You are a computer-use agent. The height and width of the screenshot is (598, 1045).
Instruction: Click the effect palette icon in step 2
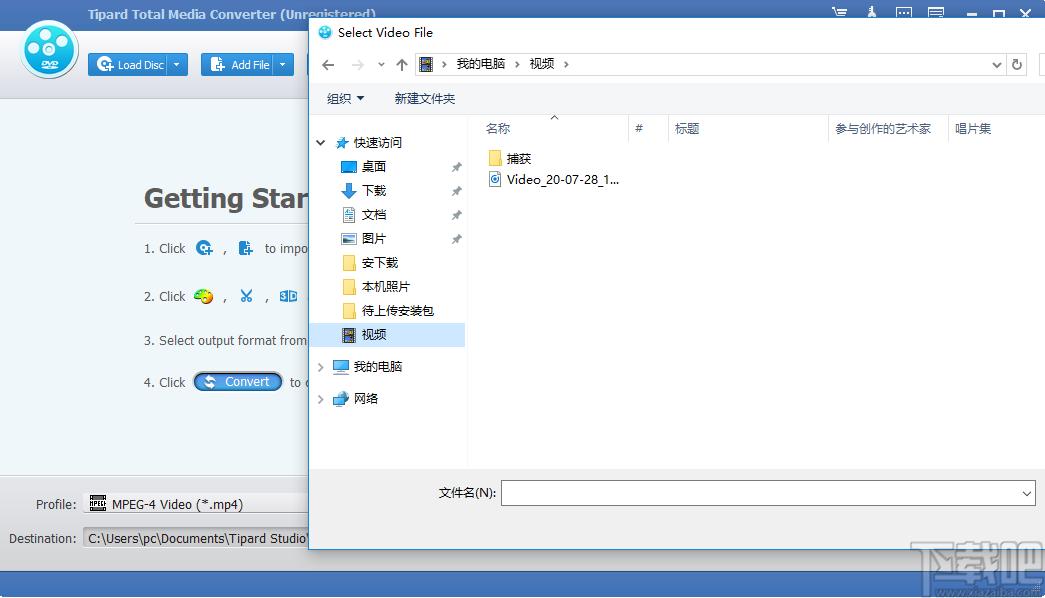coord(203,296)
